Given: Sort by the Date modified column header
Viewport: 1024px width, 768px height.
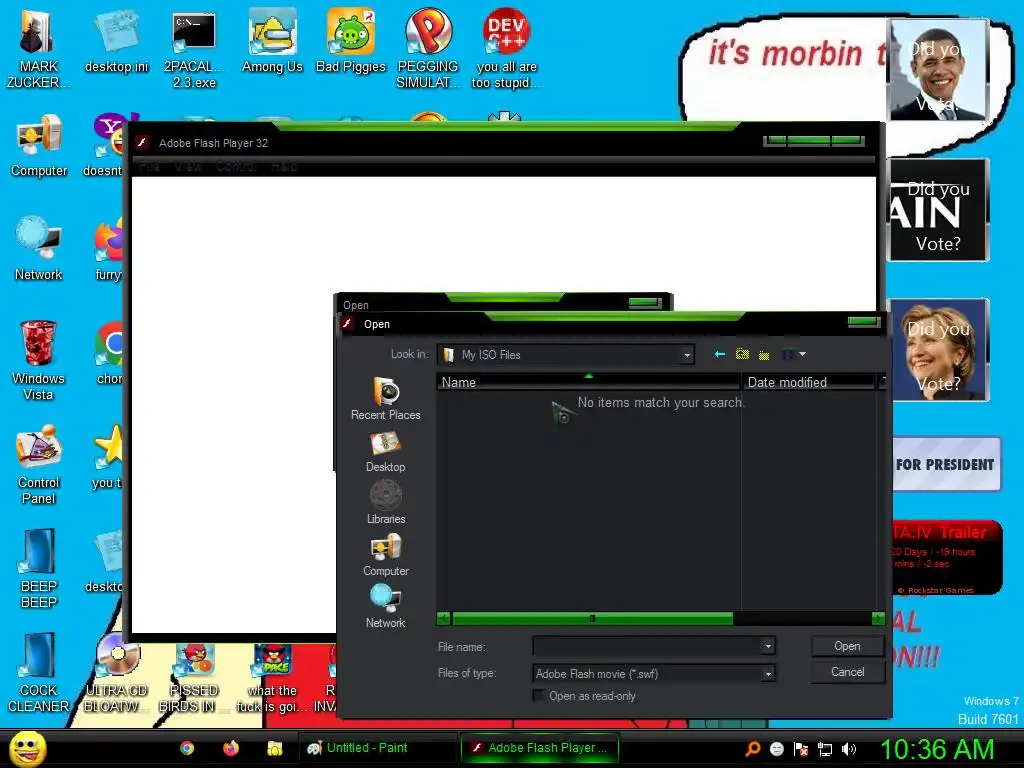Looking at the screenshot, I should (x=808, y=382).
